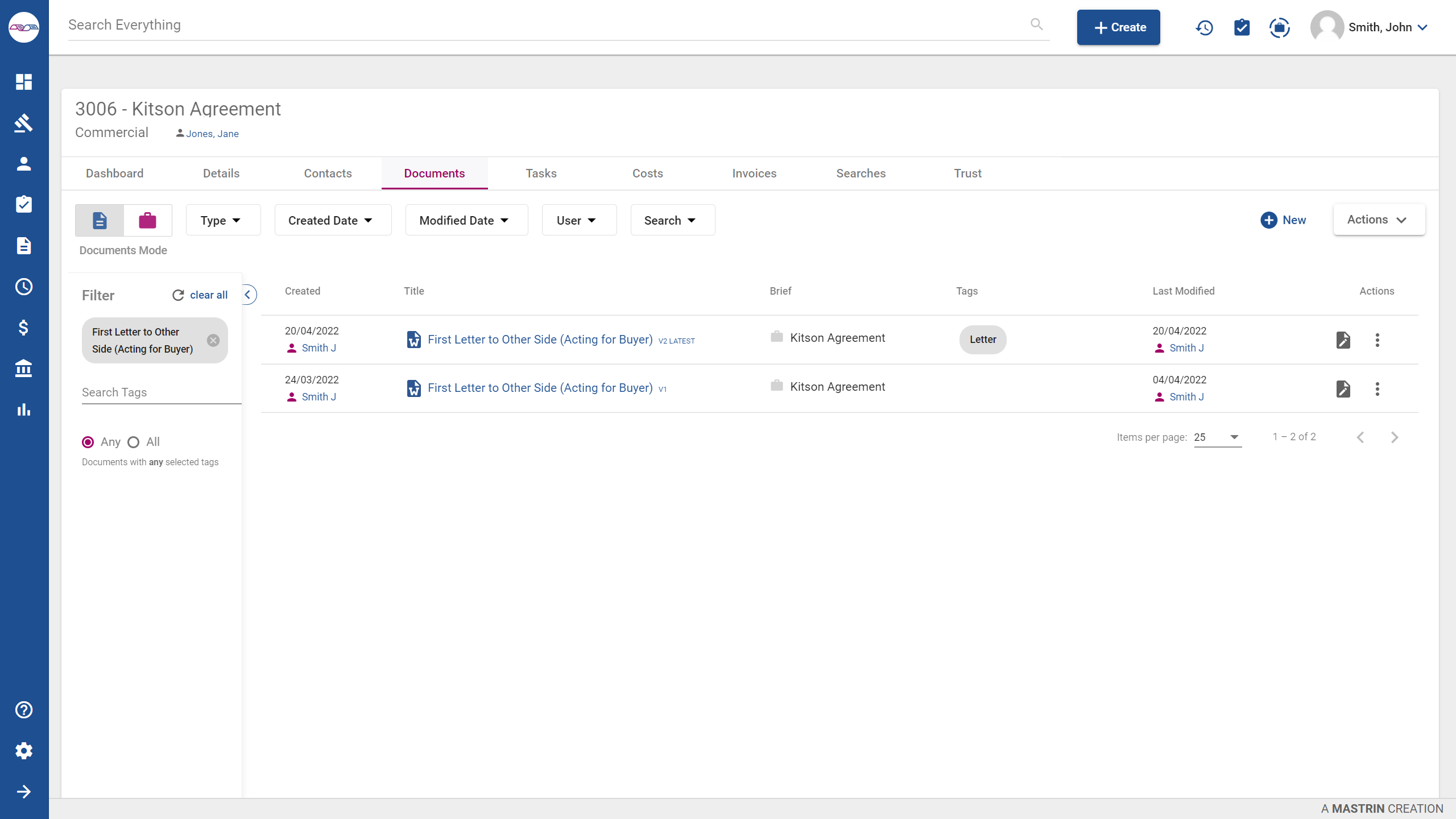The height and width of the screenshot is (819, 1456).
Task: Click the documents grid view icon
Action: pos(99,220)
